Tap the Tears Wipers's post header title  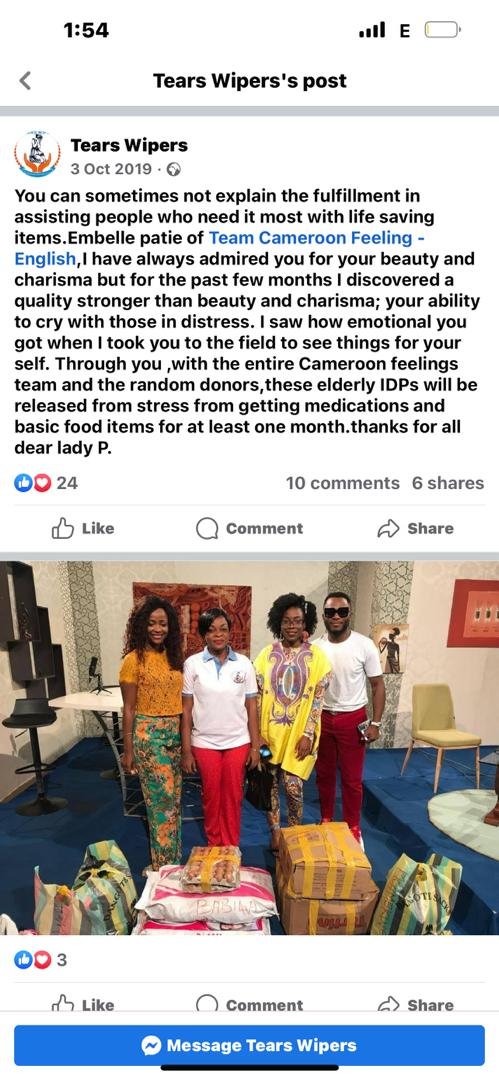[x=250, y=81]
